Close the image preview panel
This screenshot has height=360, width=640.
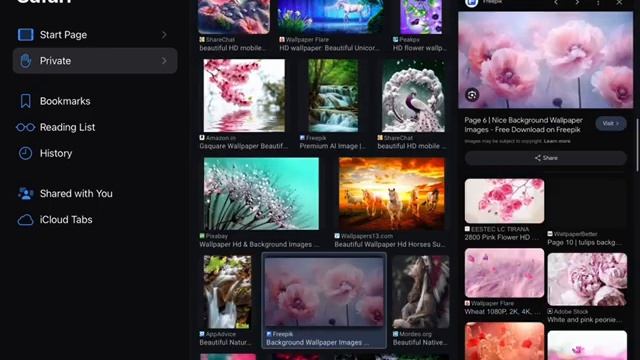(x=619, y=3)
